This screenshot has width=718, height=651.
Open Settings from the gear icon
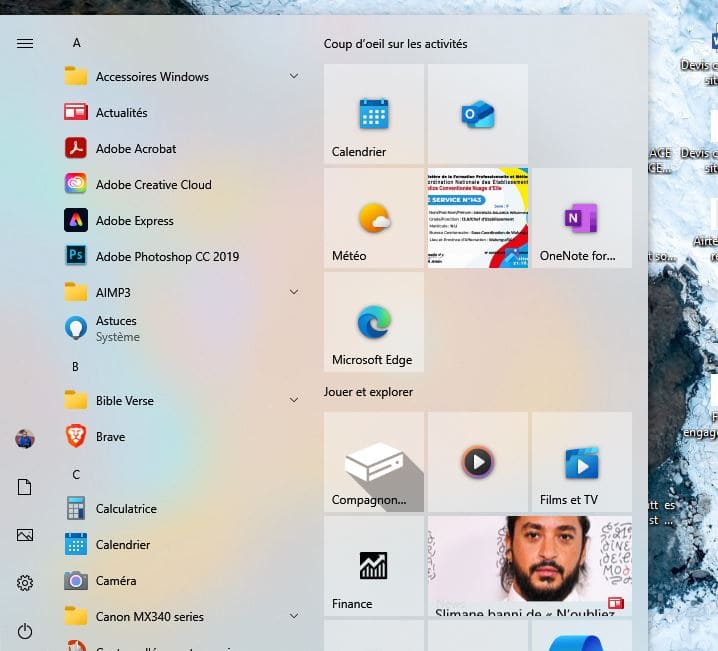point(25,583)
